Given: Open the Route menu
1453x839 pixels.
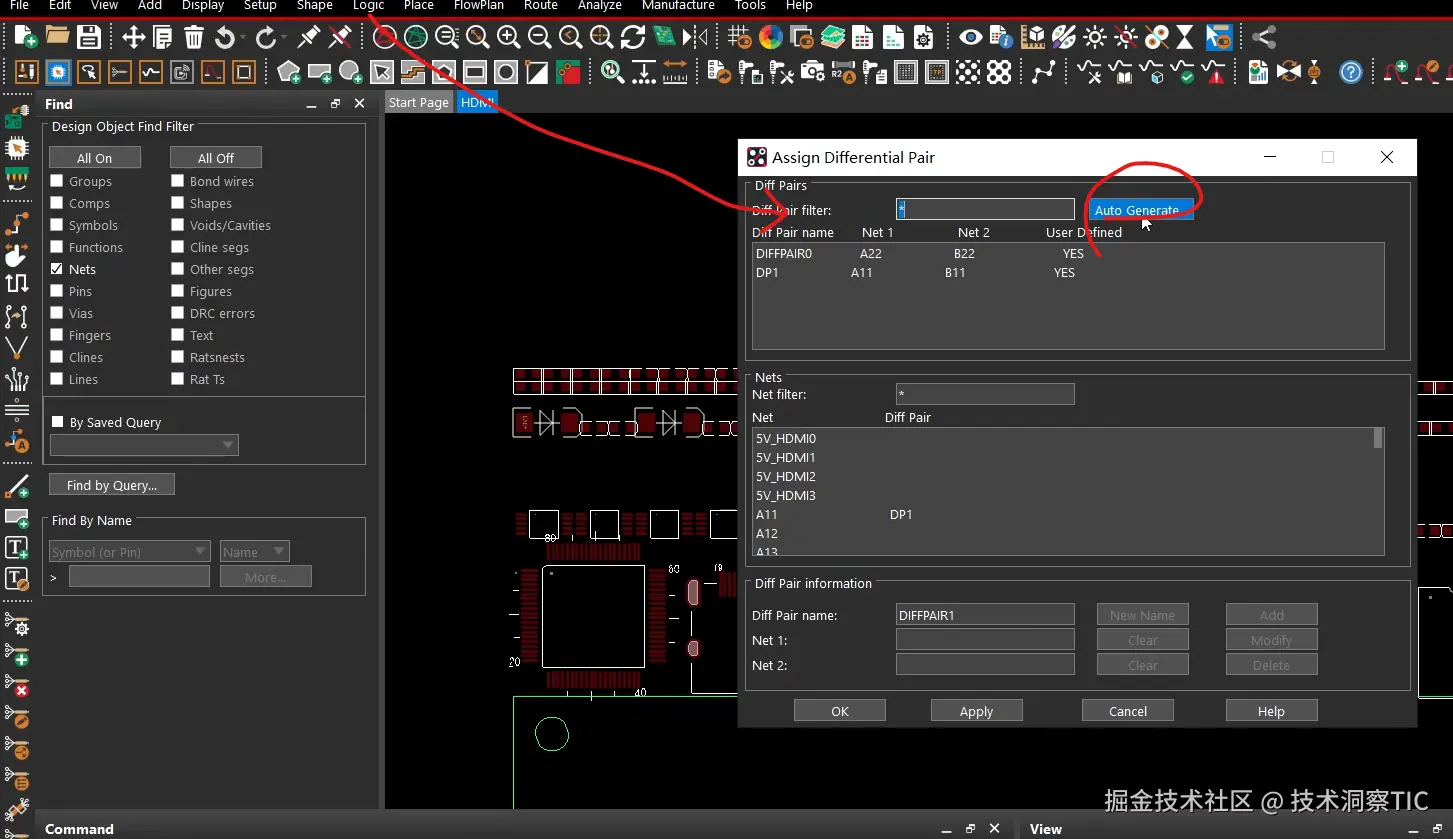Looking at the screenshot, I should [541, 6].
